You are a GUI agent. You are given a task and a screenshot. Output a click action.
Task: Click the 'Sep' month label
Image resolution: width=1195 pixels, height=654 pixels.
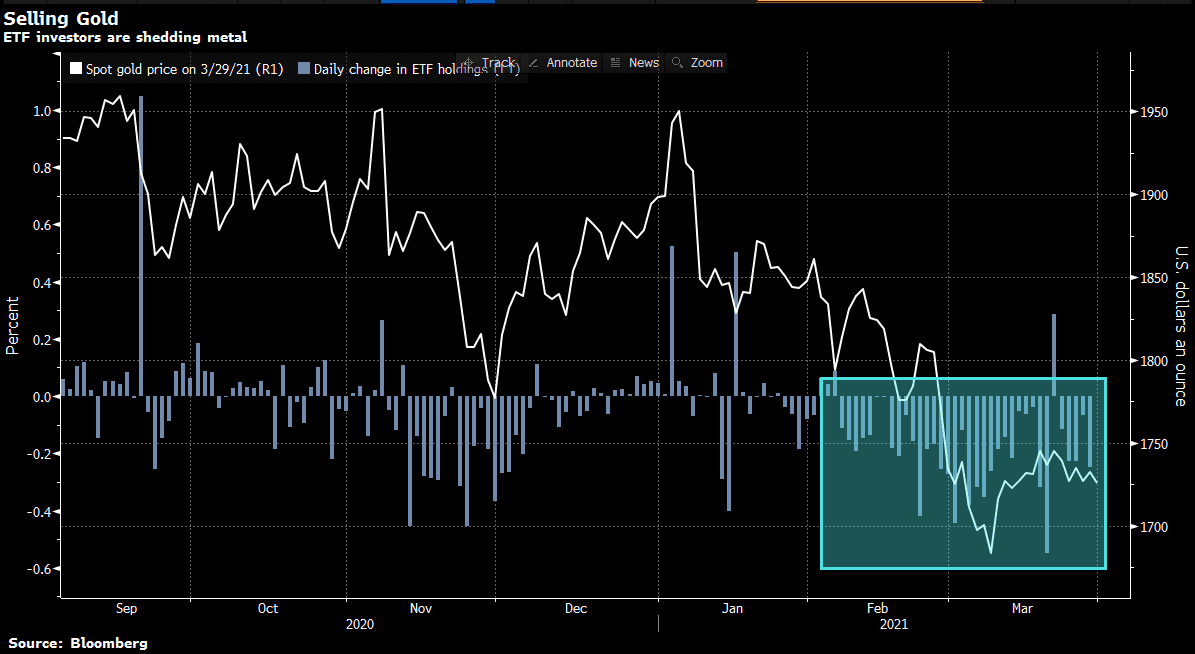127,608
